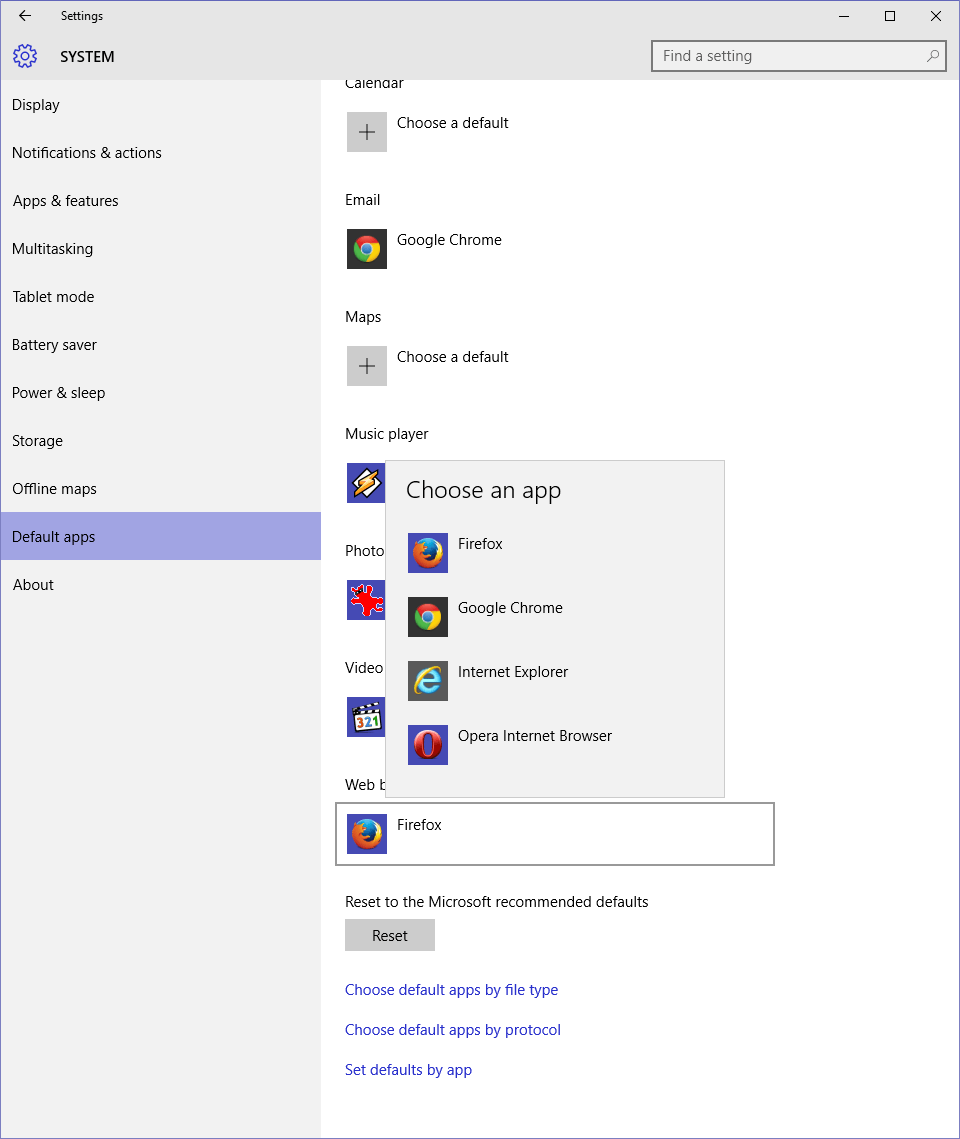Choose the Internet Explorer icon in popup
960x1139 pixels.
(x=427, y=681)
